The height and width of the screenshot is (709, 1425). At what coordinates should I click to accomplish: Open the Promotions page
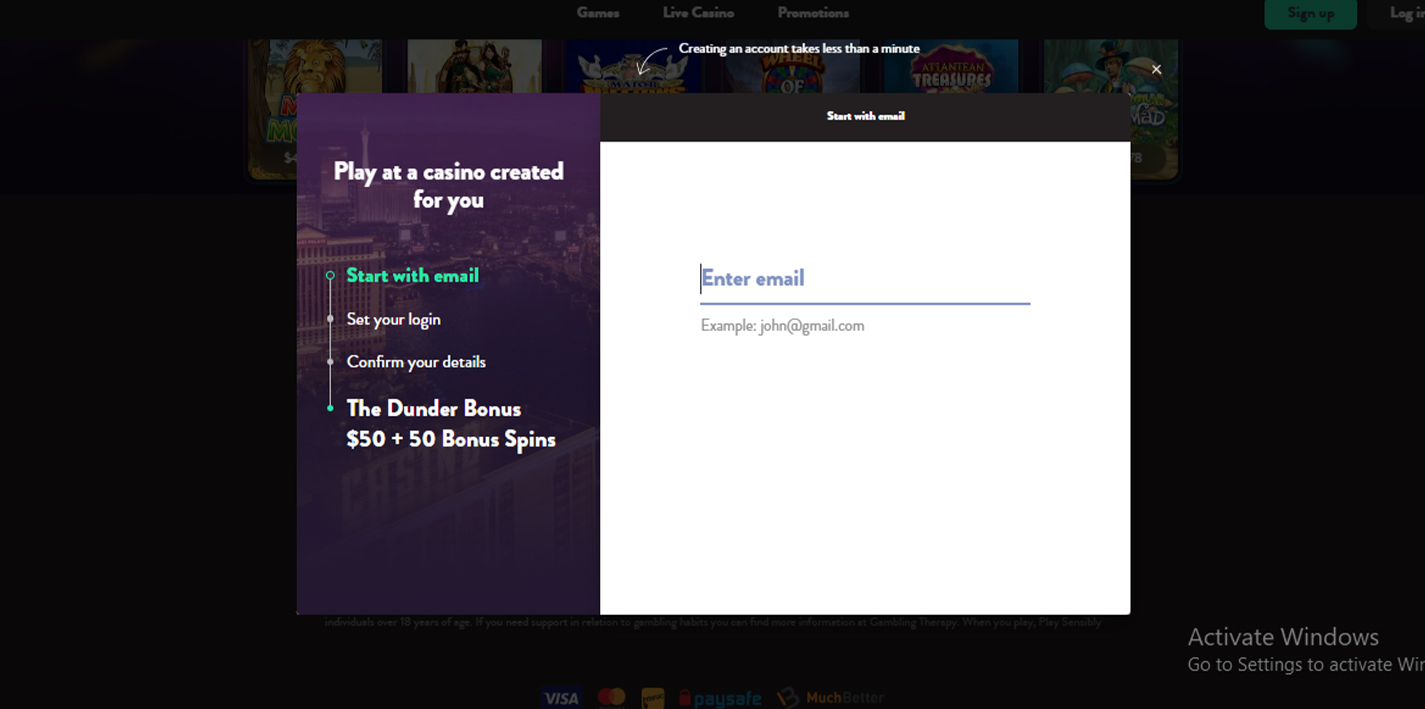click(813, 13)
